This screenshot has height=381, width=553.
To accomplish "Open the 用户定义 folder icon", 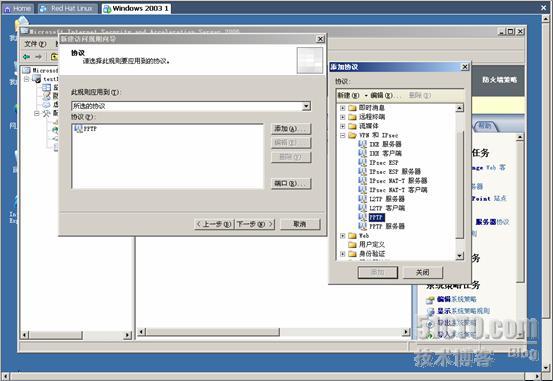I will click(352, 244).
